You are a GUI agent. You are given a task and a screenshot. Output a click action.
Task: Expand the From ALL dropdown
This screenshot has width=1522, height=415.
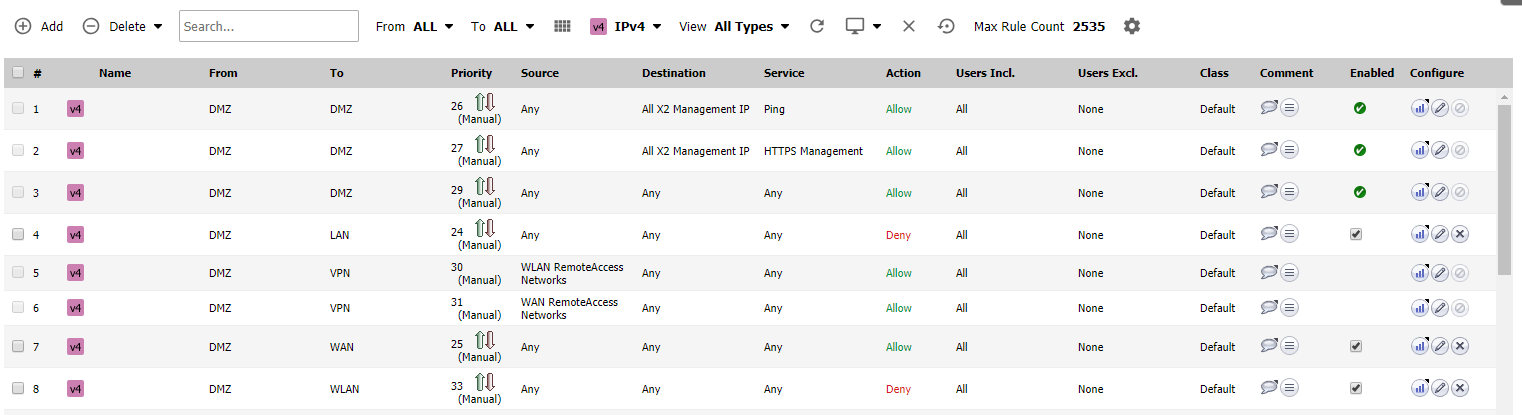415,27
